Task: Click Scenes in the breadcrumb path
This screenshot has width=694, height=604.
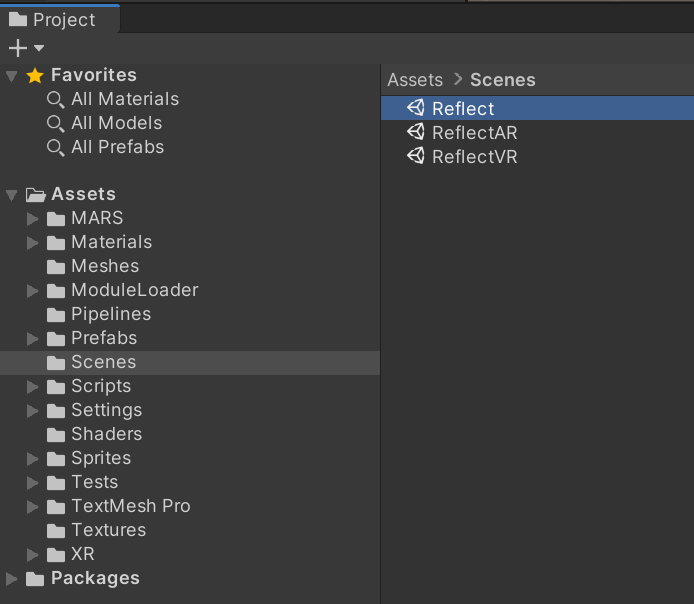Action: (x=503, y=80)
